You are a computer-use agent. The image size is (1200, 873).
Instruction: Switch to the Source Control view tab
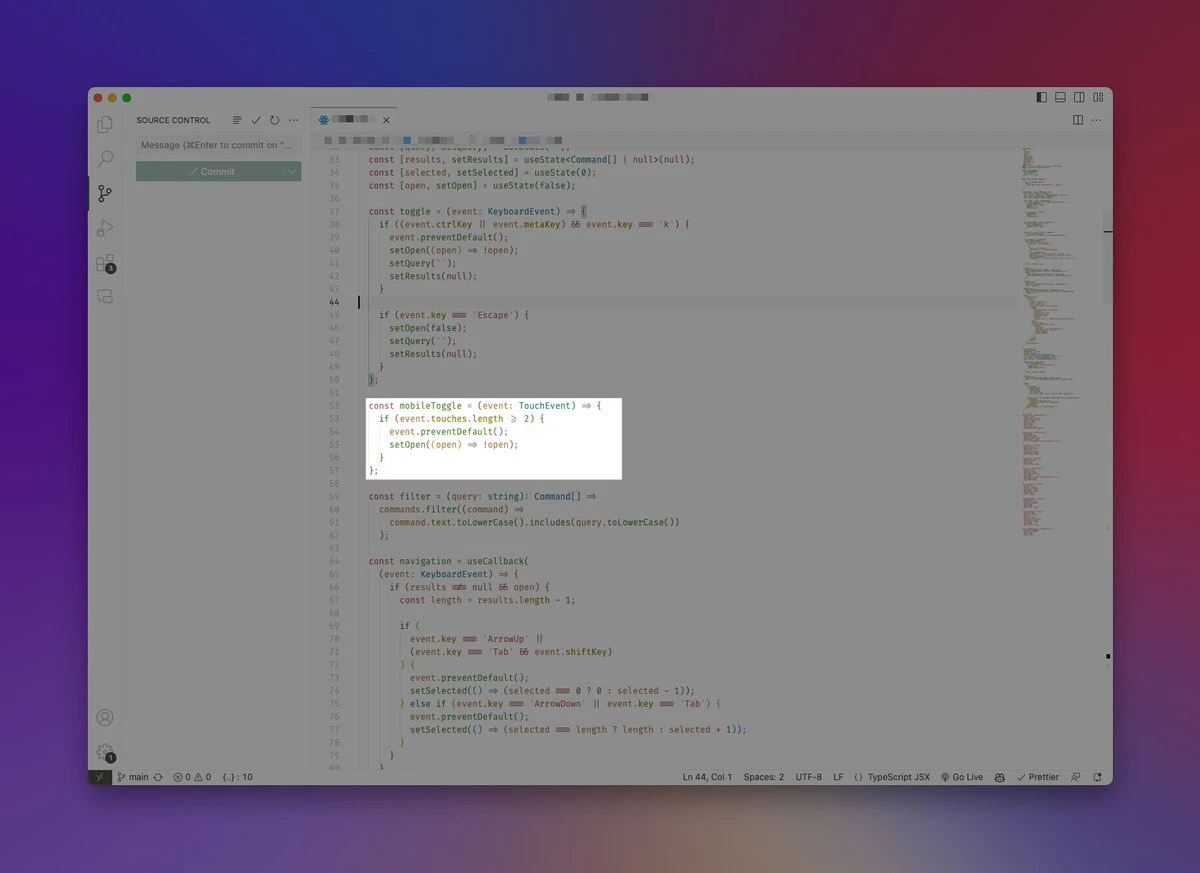tap(105, 193)
